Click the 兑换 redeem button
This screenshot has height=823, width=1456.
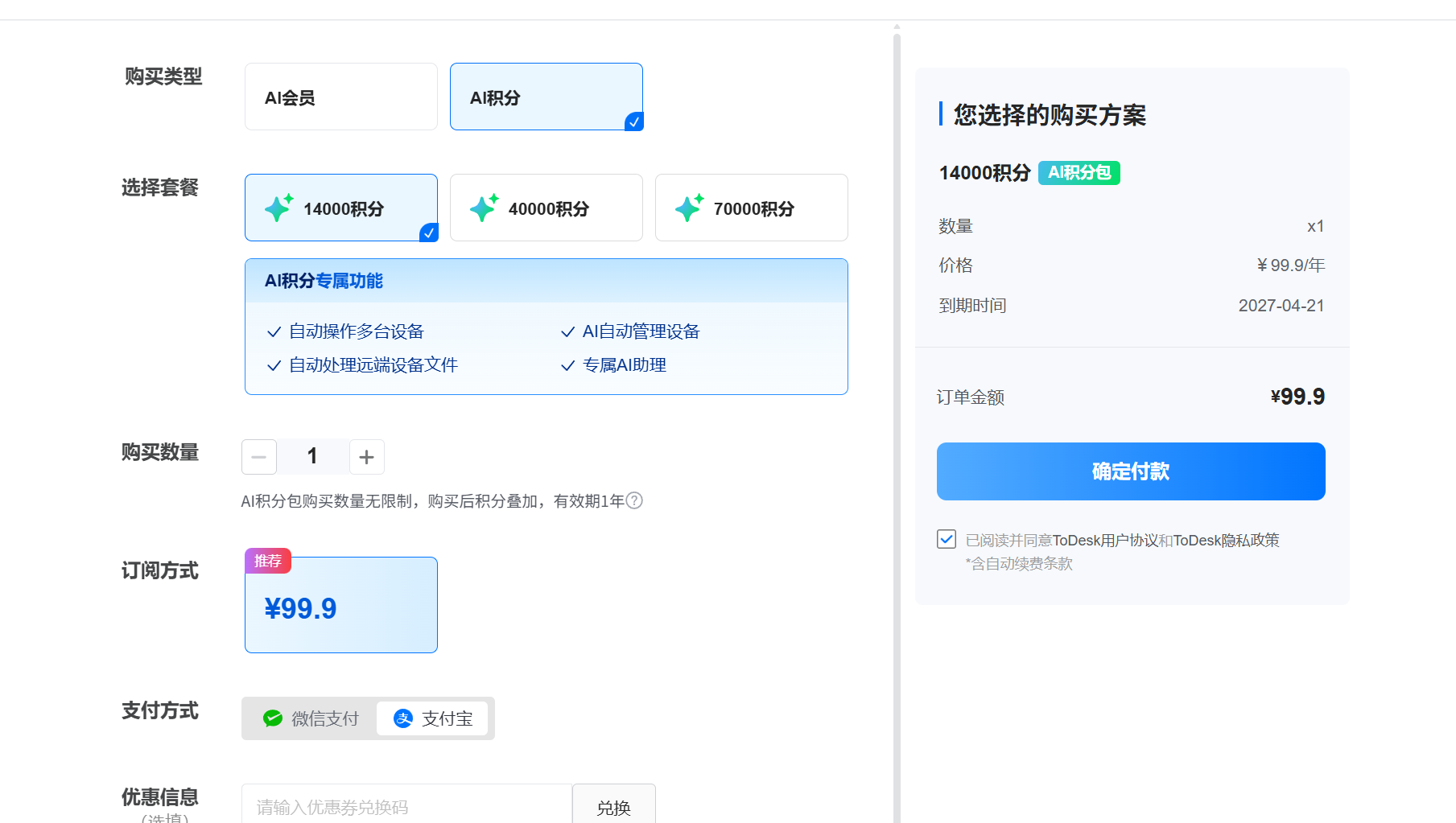614,806
